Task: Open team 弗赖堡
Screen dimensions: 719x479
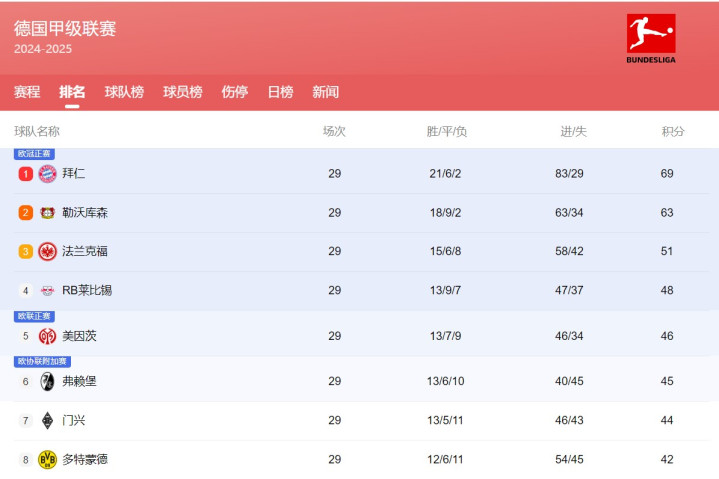Action: [79, 381]
